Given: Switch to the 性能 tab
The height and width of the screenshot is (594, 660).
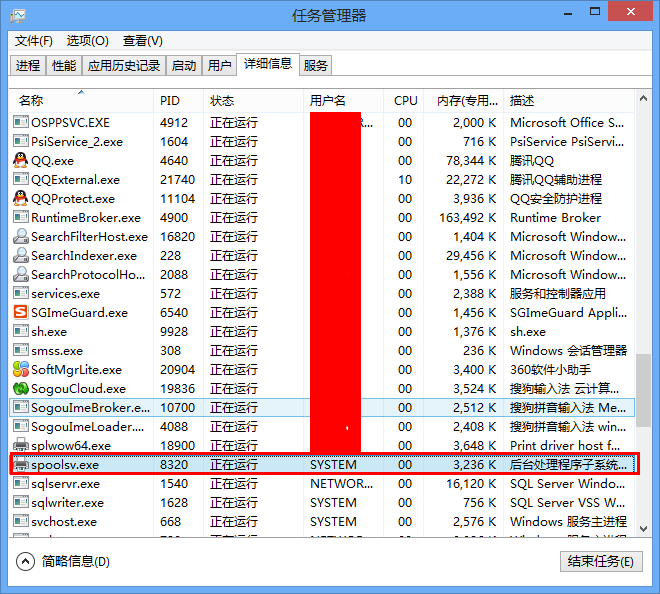Looking at the screenshot, I should [64, 66].
